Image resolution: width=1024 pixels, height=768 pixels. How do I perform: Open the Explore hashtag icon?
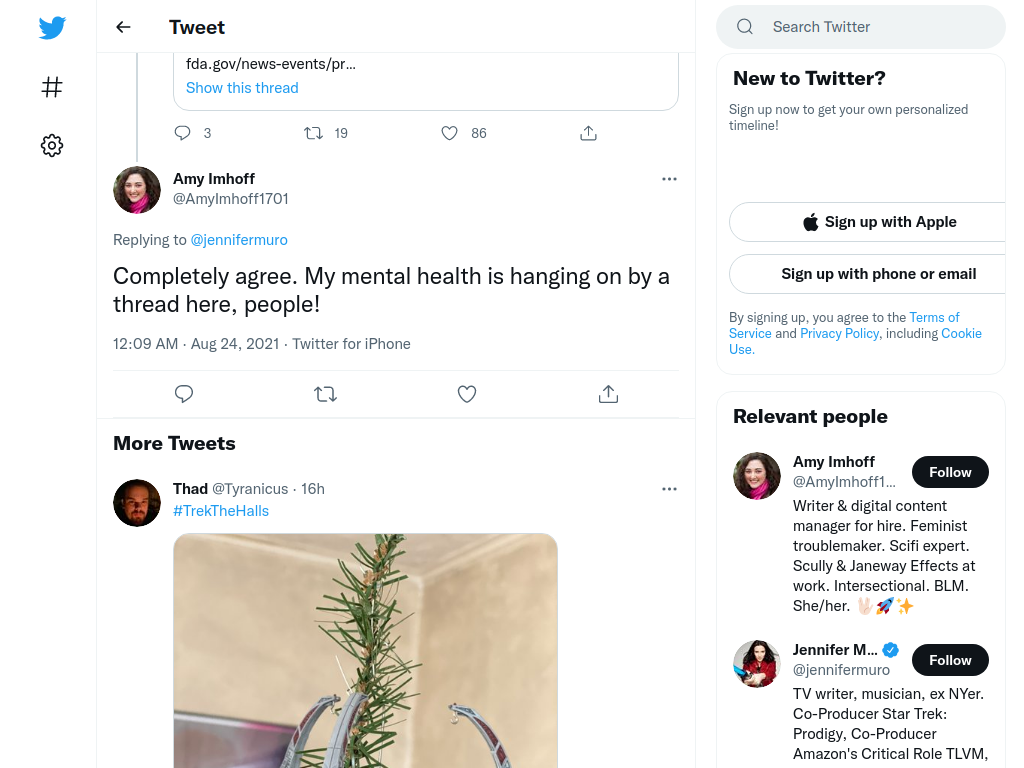52,87
